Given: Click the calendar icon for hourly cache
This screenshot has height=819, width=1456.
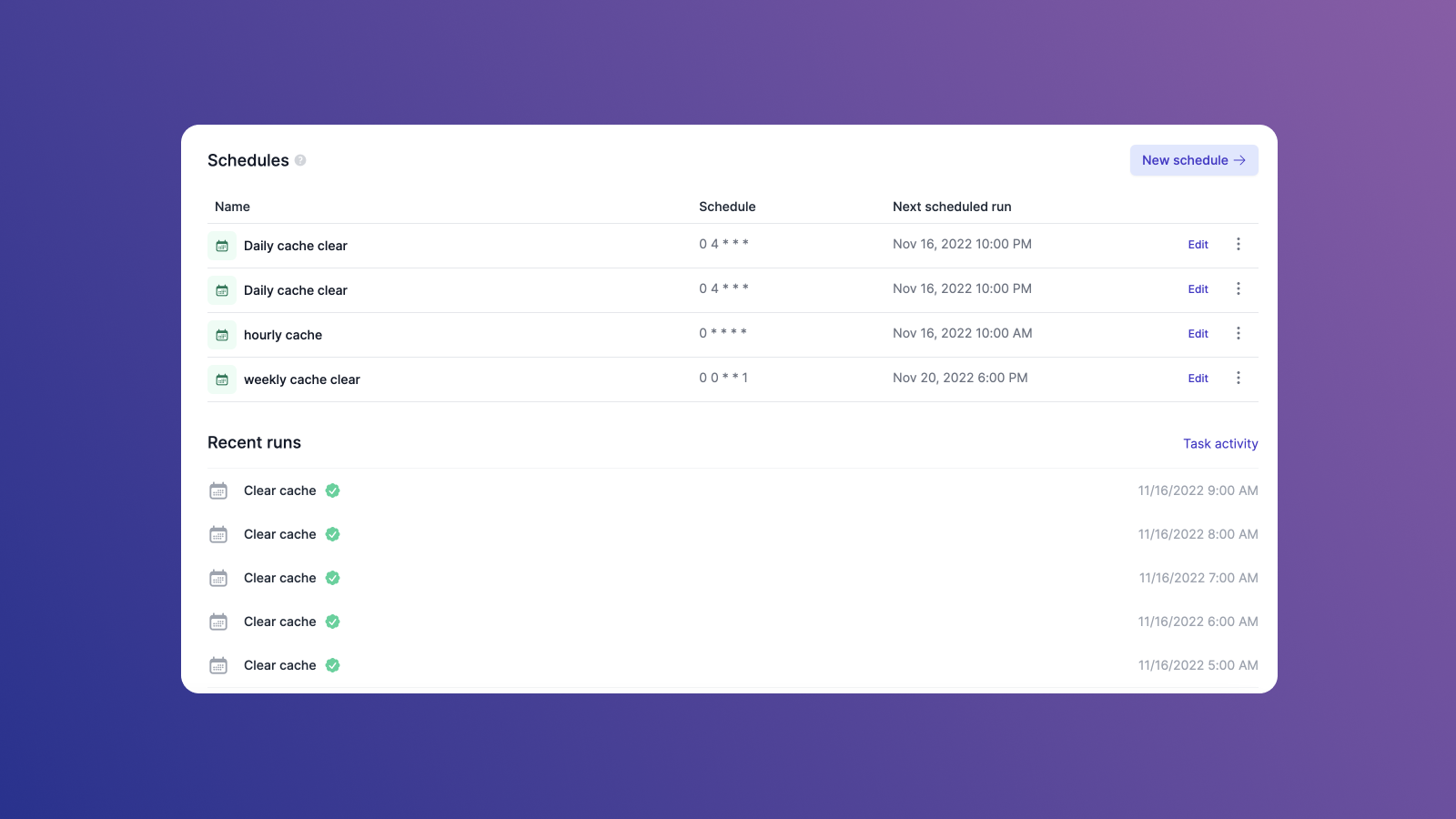Looking at the screenshot, I should 222,335.
